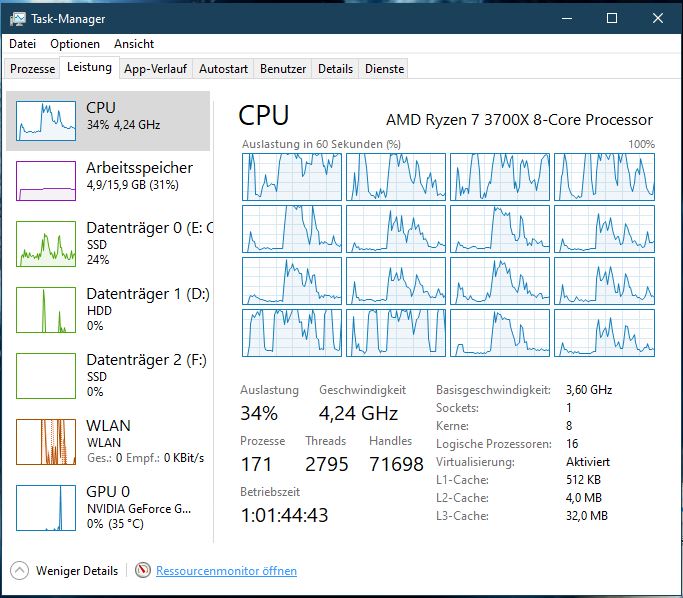
Task: Open the Autostart tab
Action: coord(223,69)
